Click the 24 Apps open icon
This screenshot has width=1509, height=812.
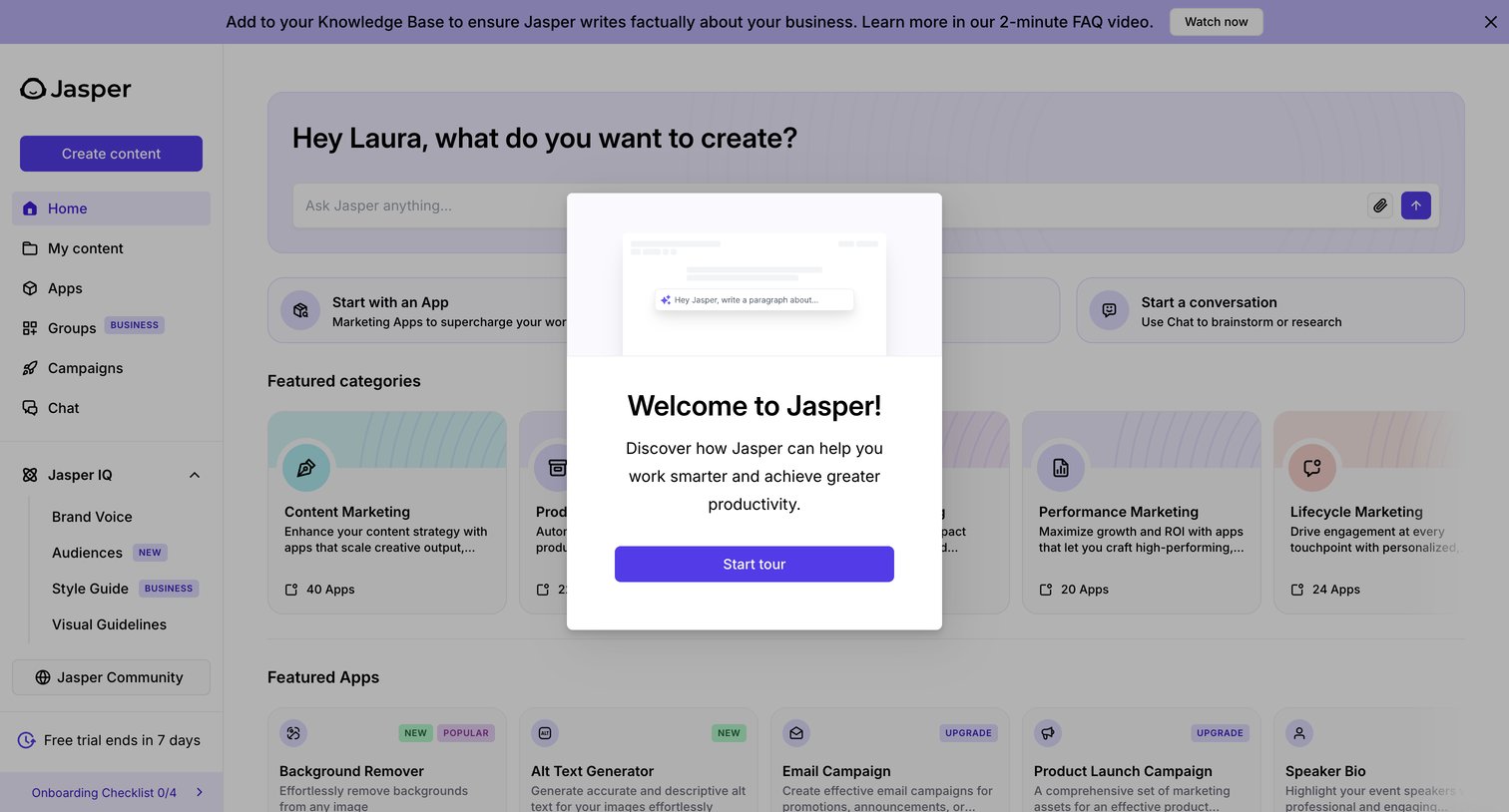[x=1297, y=590]
